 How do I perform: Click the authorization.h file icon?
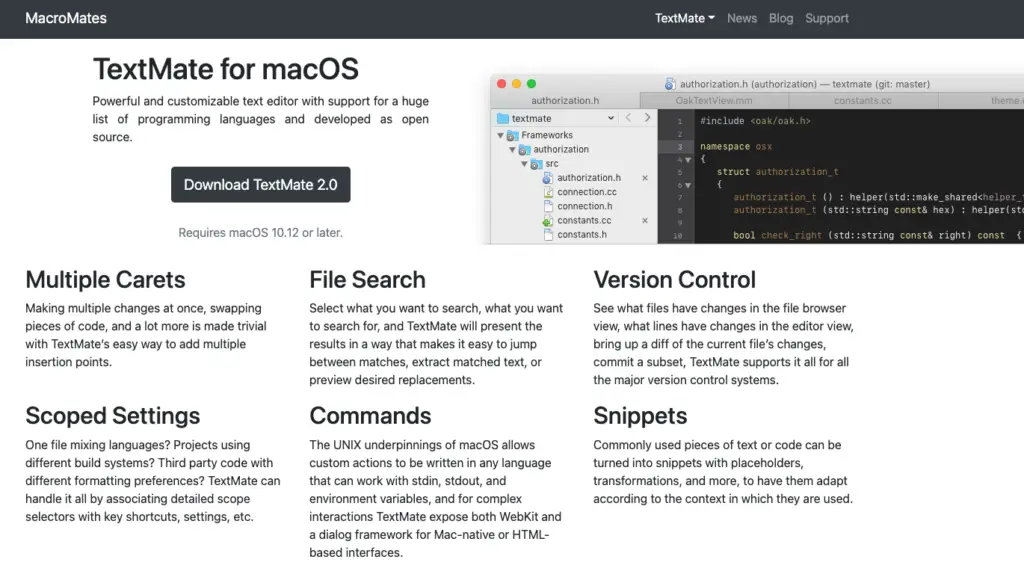point(548,178)
